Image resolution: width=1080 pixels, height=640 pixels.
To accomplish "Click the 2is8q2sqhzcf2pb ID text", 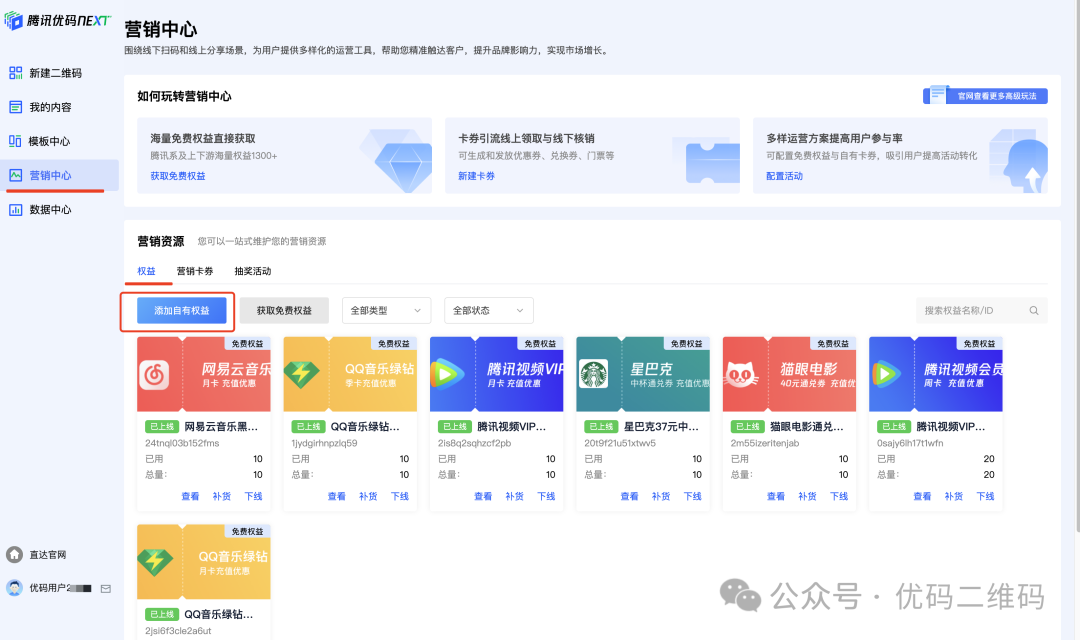I will [x=475, y=443].
